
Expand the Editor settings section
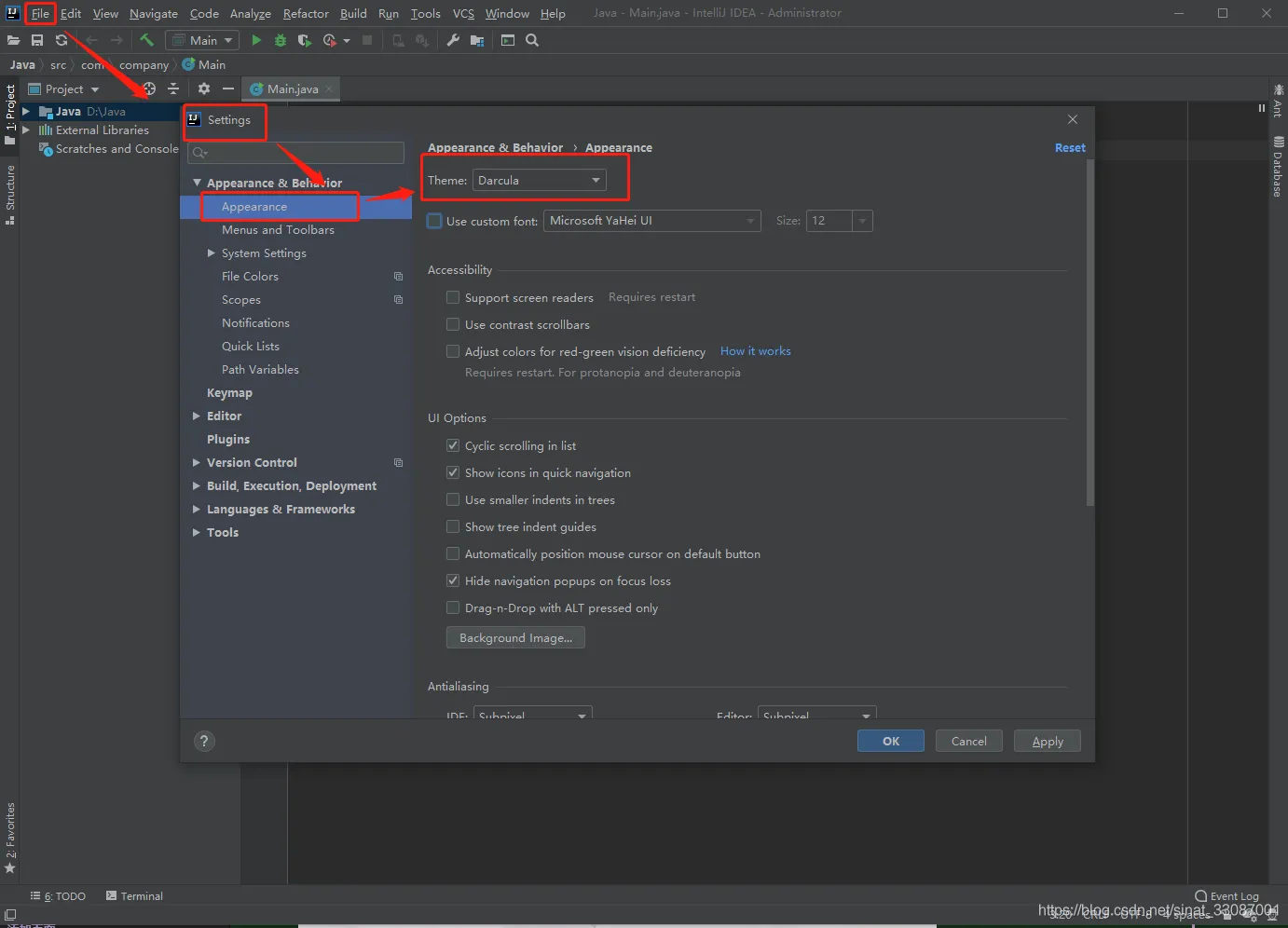pos(197,416)
